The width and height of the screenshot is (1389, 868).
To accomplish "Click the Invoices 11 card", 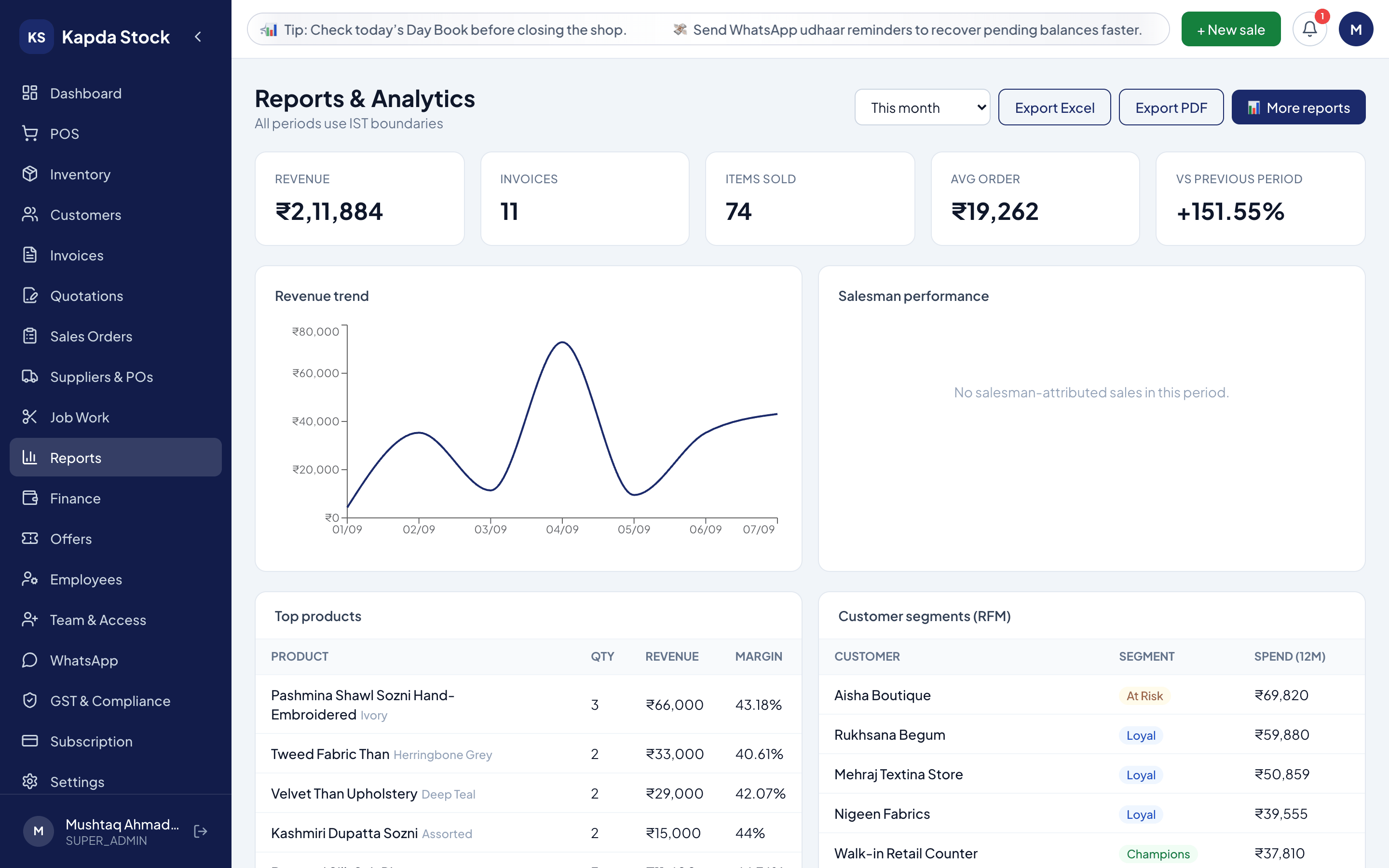I will point(585,199).
